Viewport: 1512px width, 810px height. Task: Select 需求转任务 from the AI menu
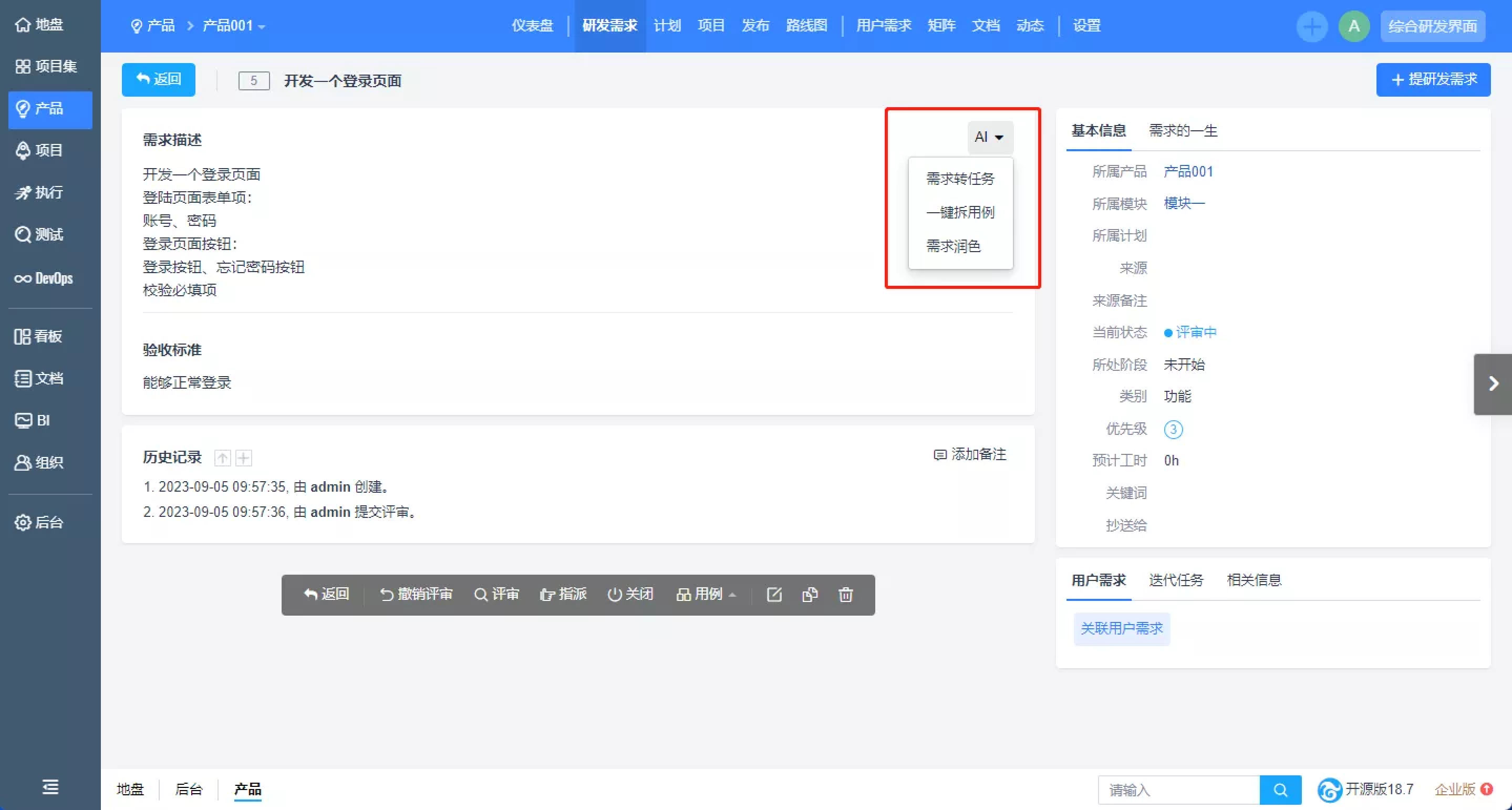coord(960,179)
